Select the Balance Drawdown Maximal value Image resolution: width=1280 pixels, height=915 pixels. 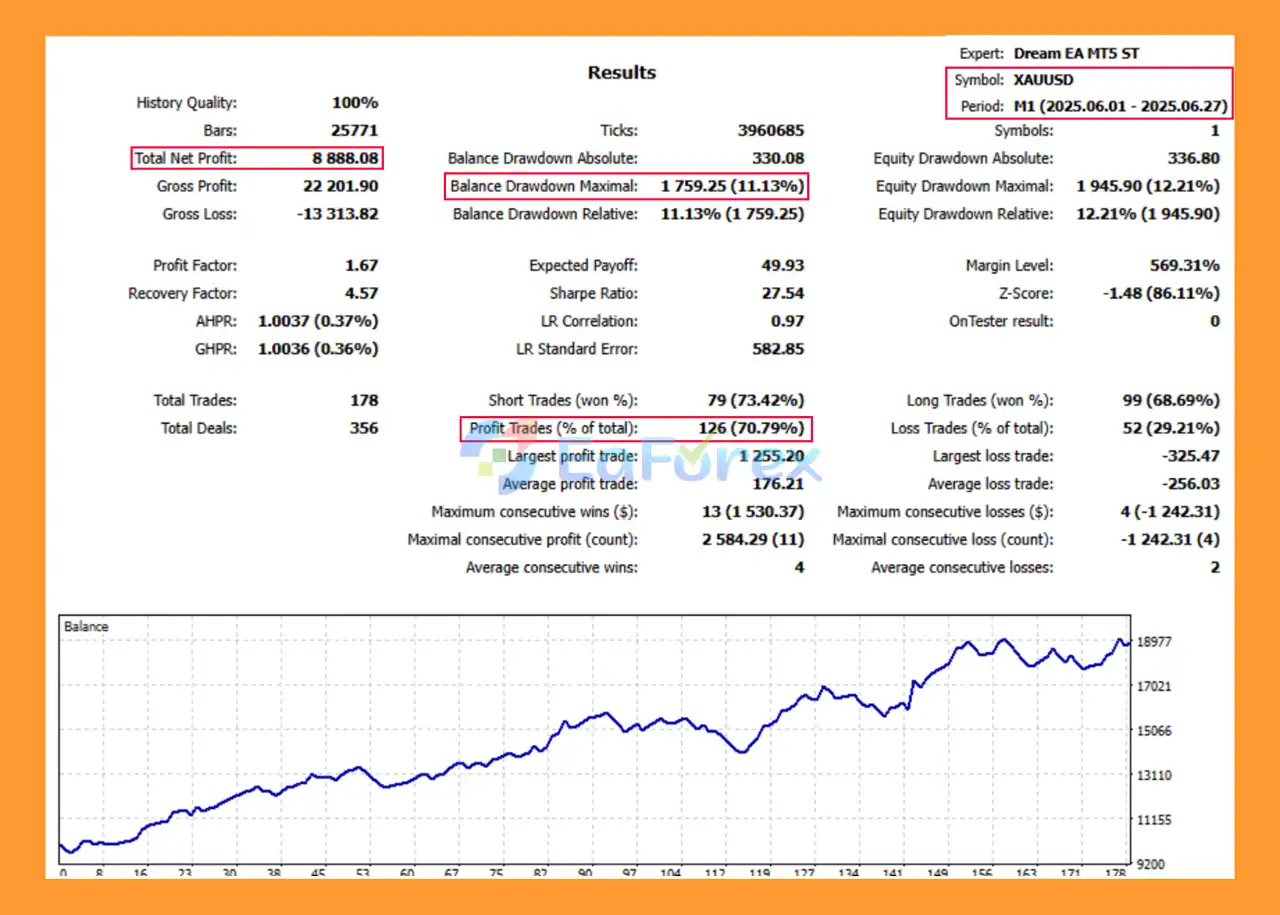pyautogui.click(x=732, y=186)
